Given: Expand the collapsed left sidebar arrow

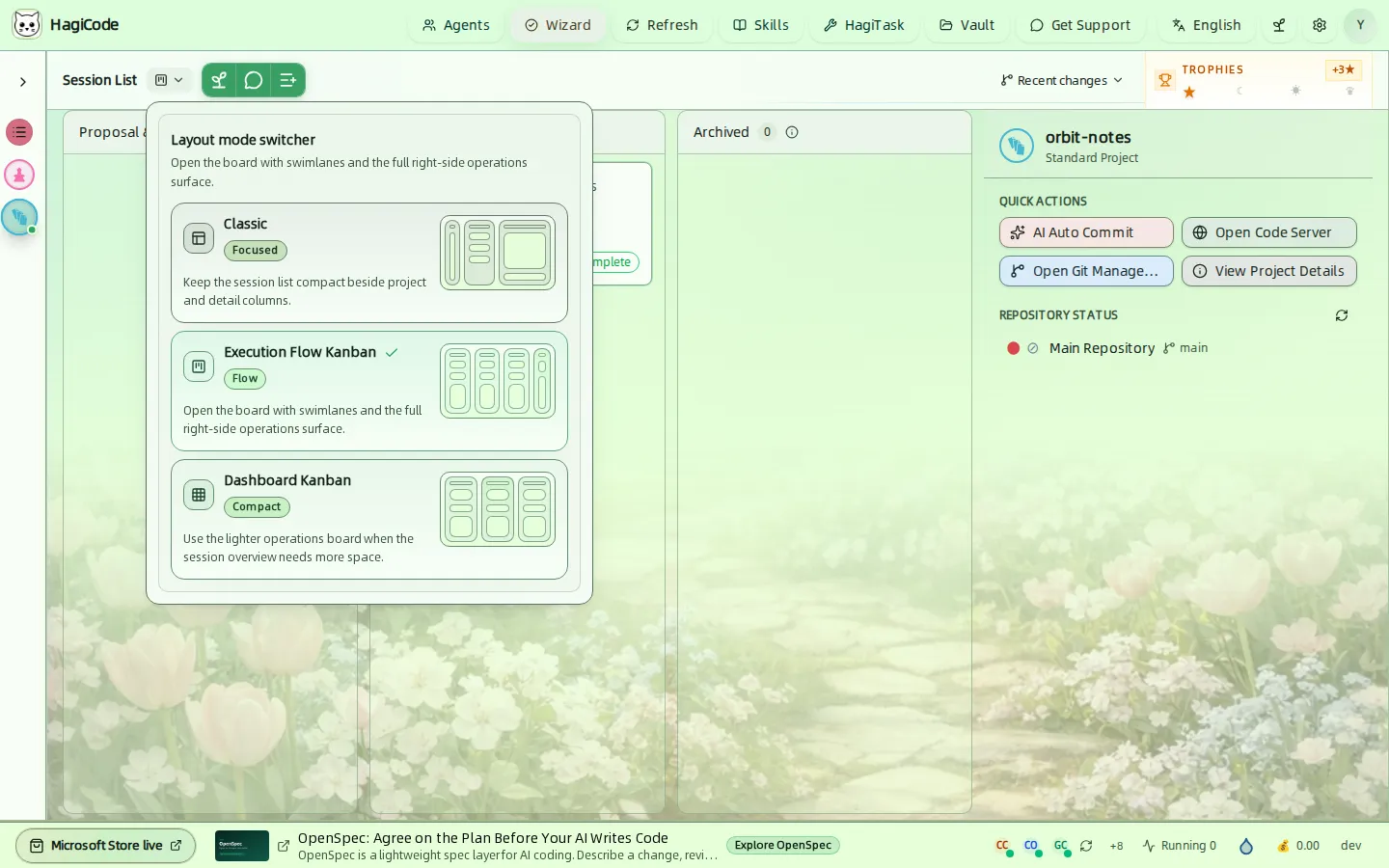Looking at the screenshot, I should (x=23, y=82).
